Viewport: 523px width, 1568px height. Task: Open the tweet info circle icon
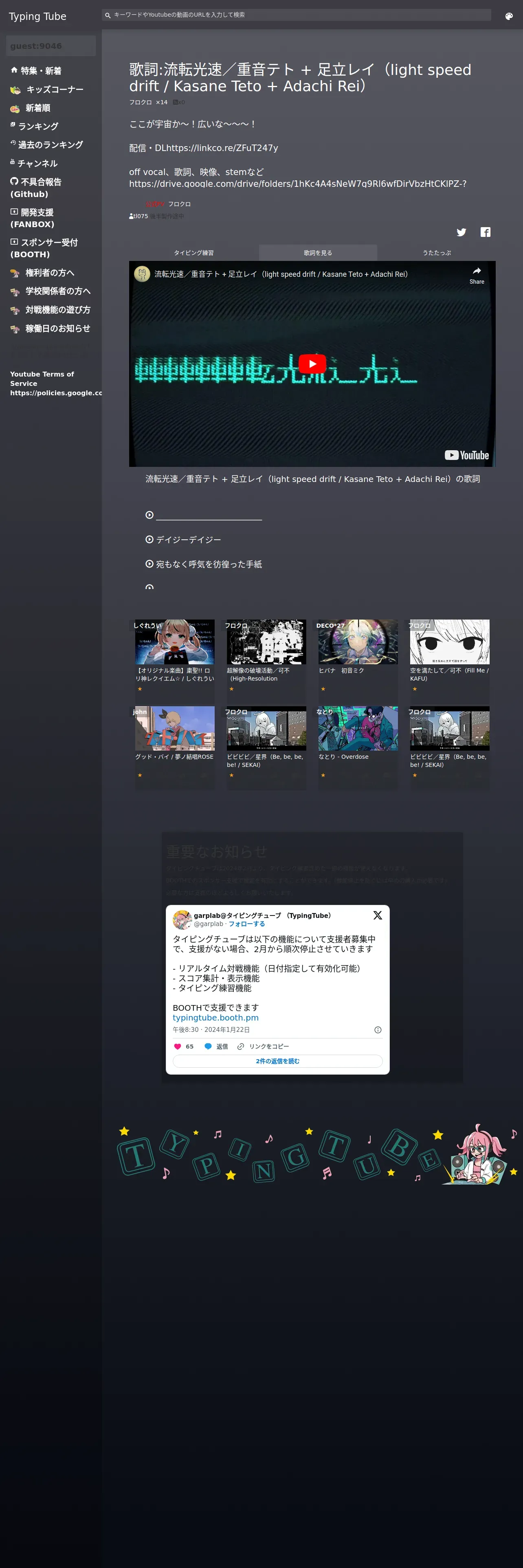click(378, 1030)
